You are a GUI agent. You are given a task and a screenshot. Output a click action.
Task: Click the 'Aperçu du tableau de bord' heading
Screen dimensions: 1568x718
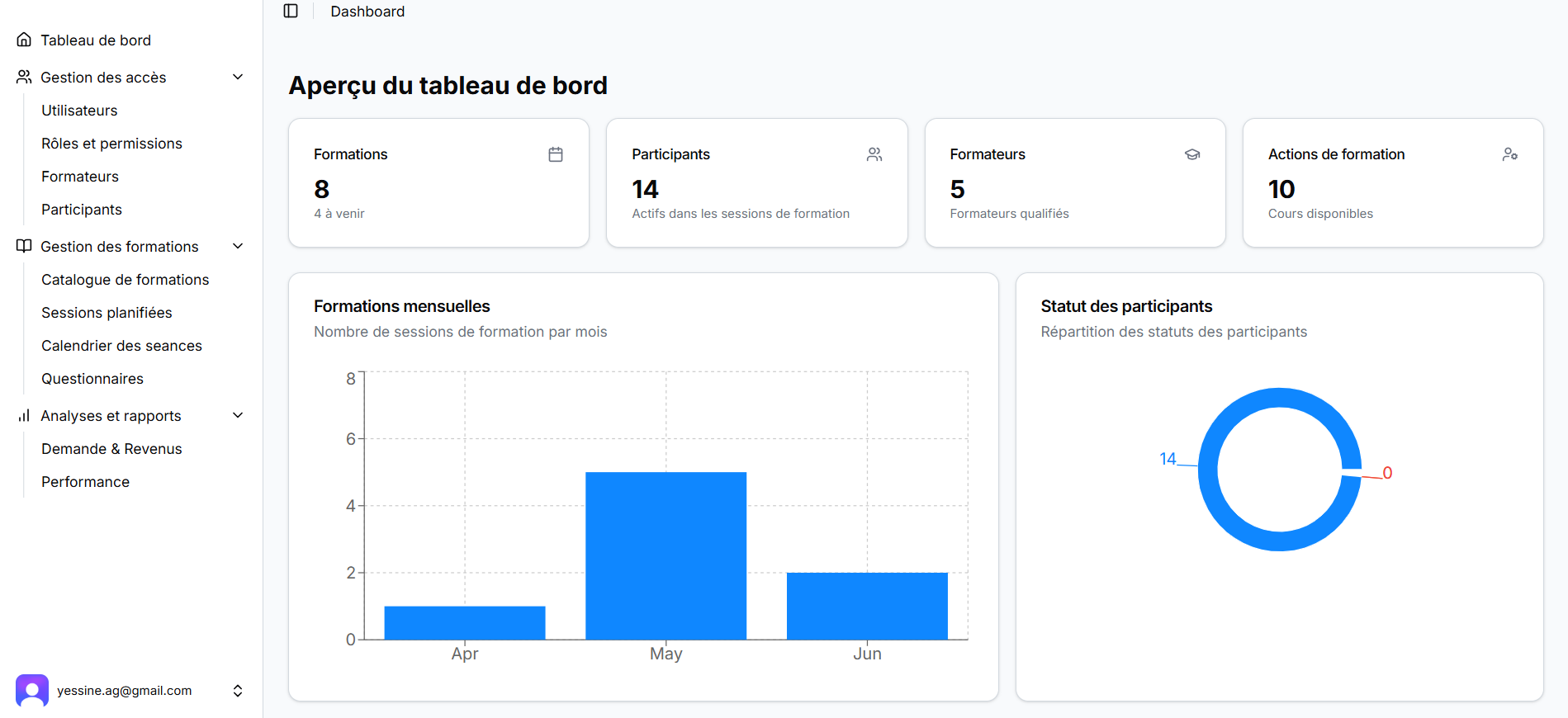448,86
